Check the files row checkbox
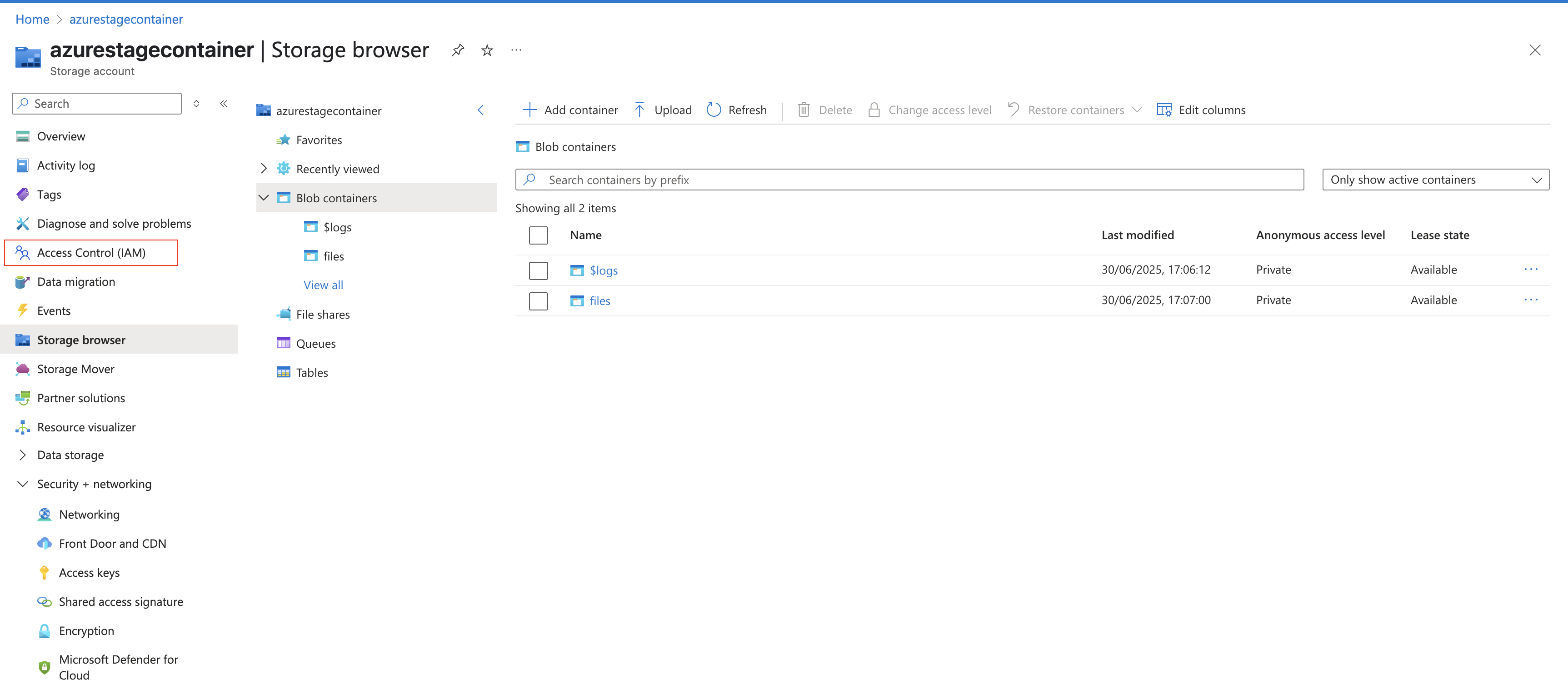Viewport: 1568px width, 690px height. (x=538, y=300)
